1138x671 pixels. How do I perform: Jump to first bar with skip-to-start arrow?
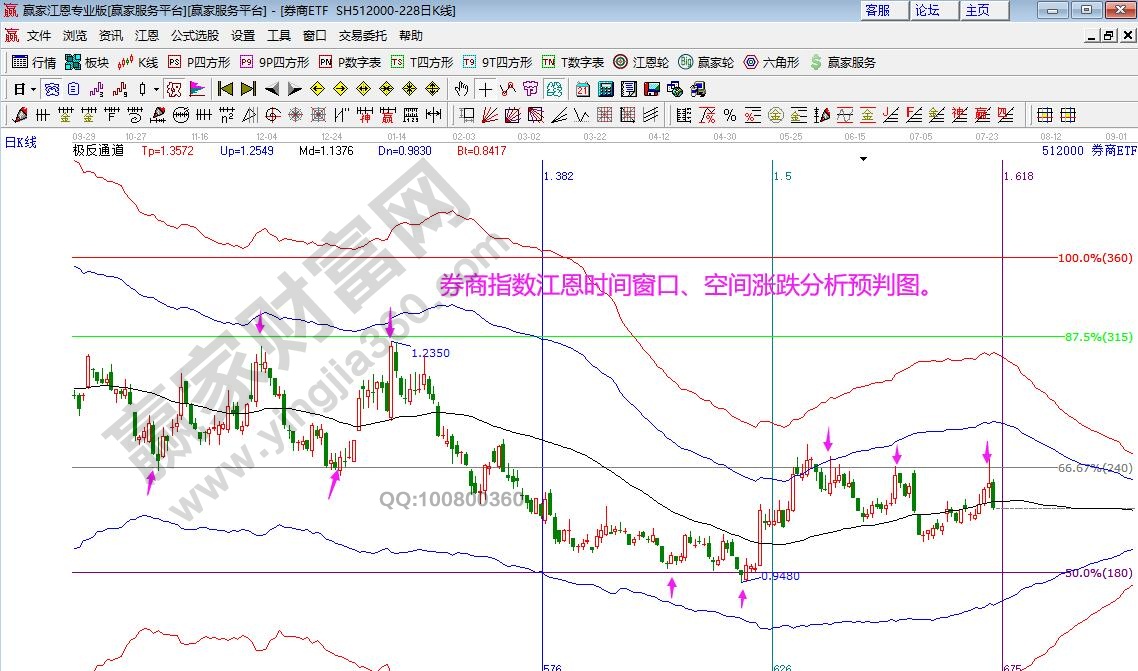226,88
